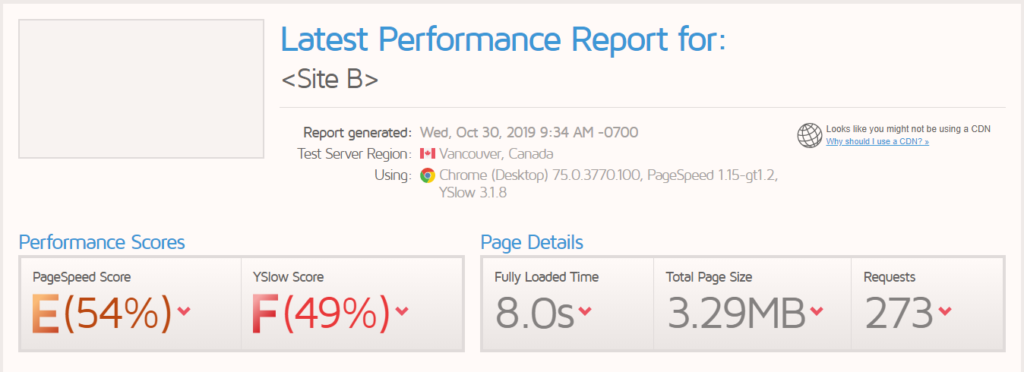Select the Performance Scores heading
This screenshot has width=1024, height=372.
[102, 243]
